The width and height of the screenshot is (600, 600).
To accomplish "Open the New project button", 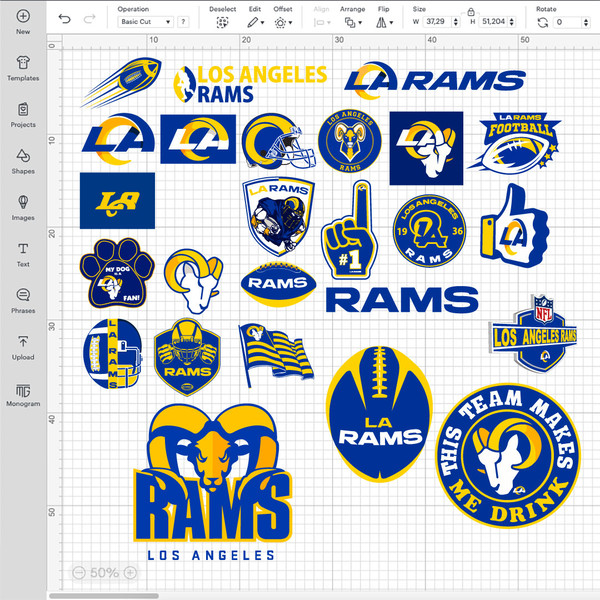I will tap(23, 22).
